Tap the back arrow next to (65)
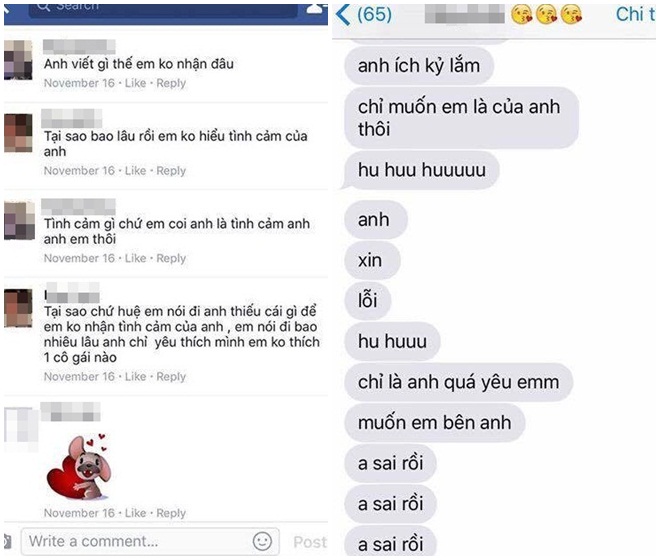Viewport: 660px width, 560px height. [343, 15]
